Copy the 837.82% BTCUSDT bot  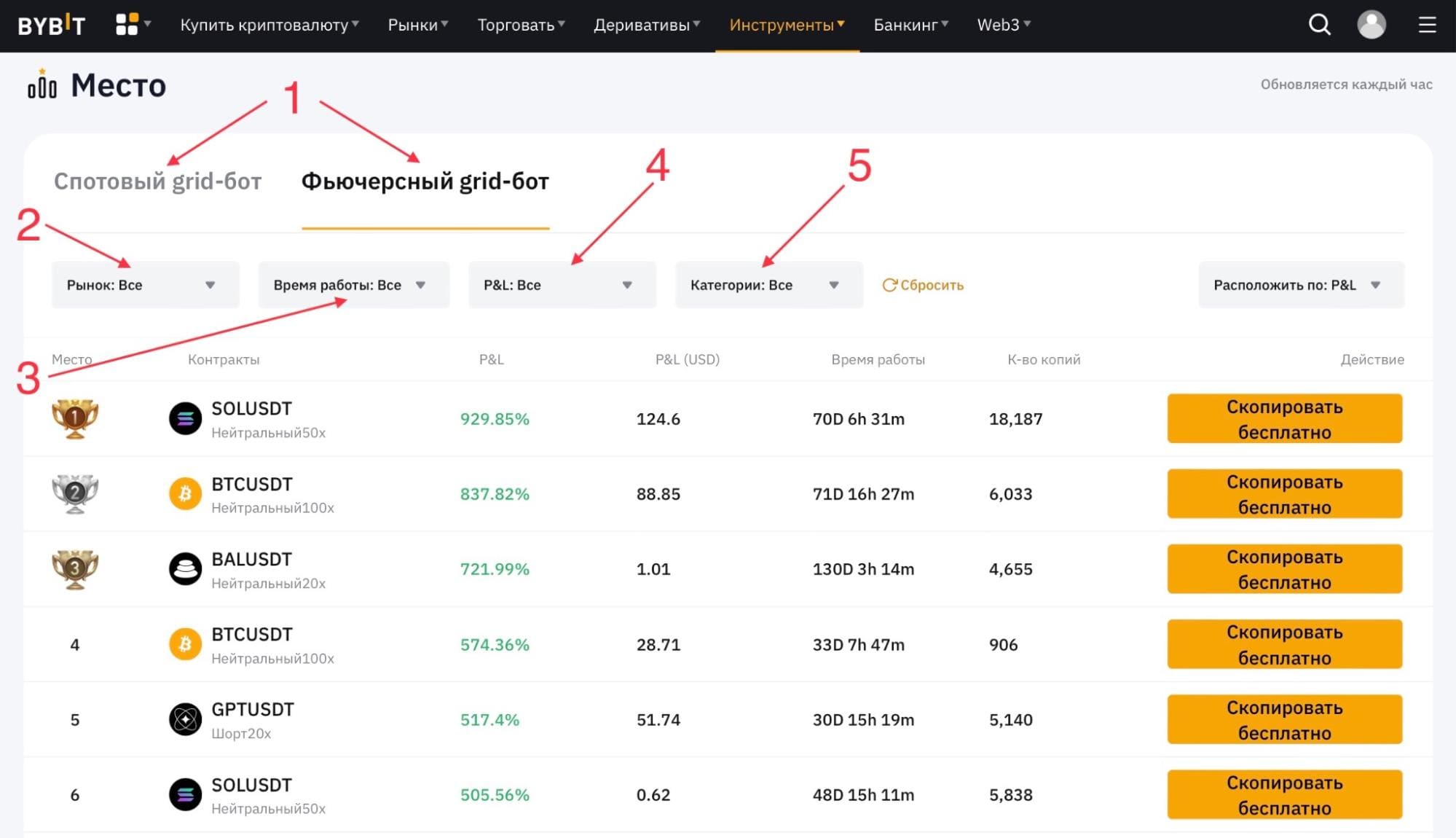[x=1285, y=494]
